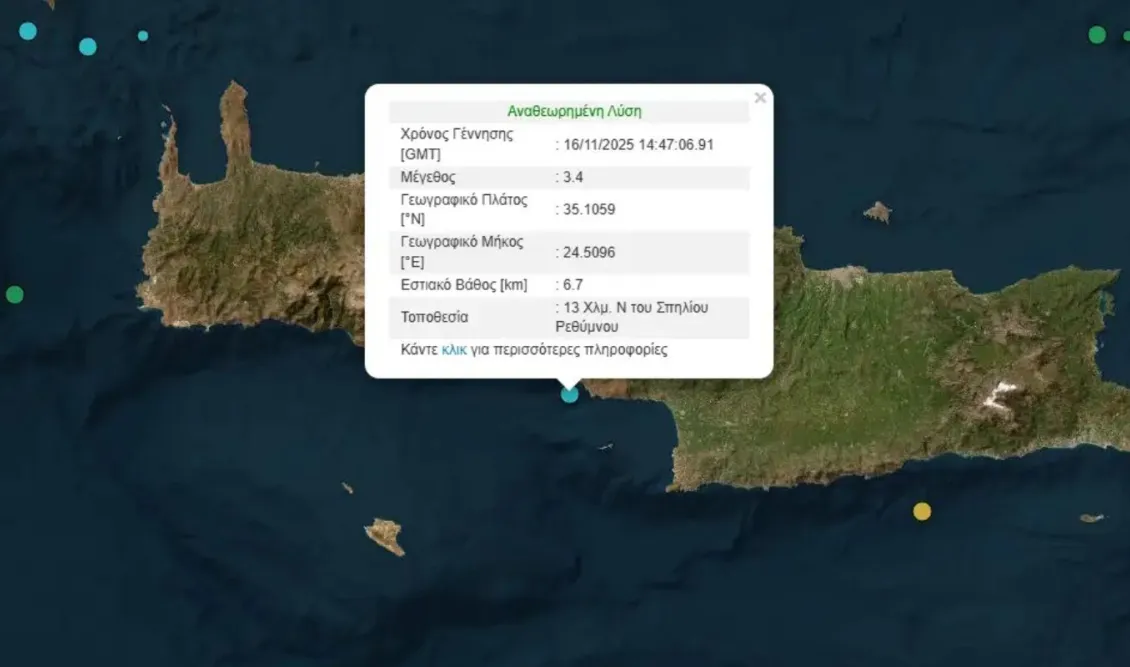Viewport: 1130px width, 667px height.
Task: Click the smallest cyan marker at top left
Action: (143, 36)
